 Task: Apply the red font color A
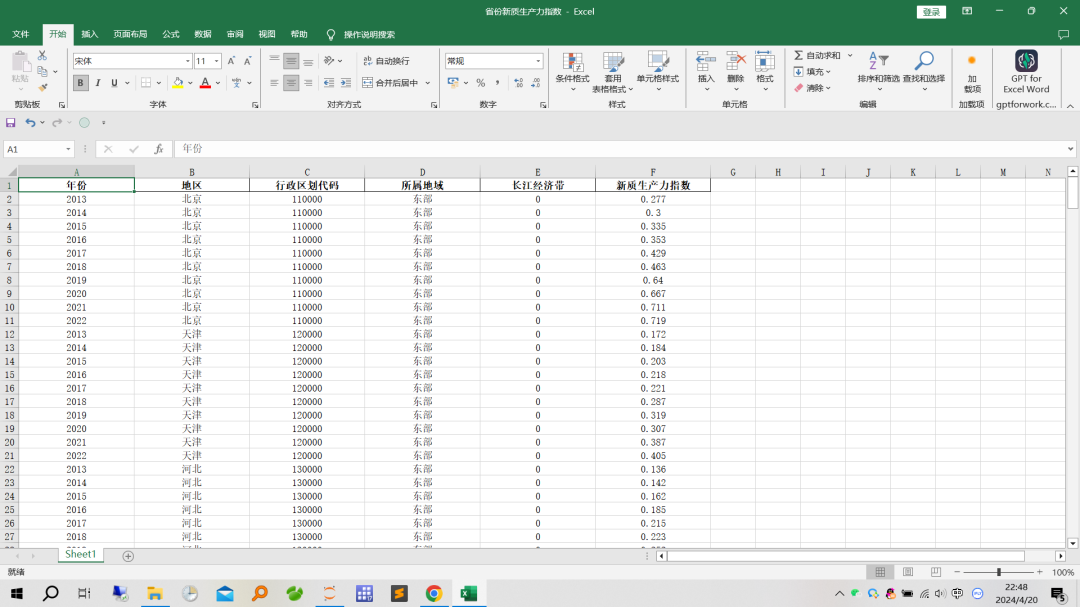205,83
